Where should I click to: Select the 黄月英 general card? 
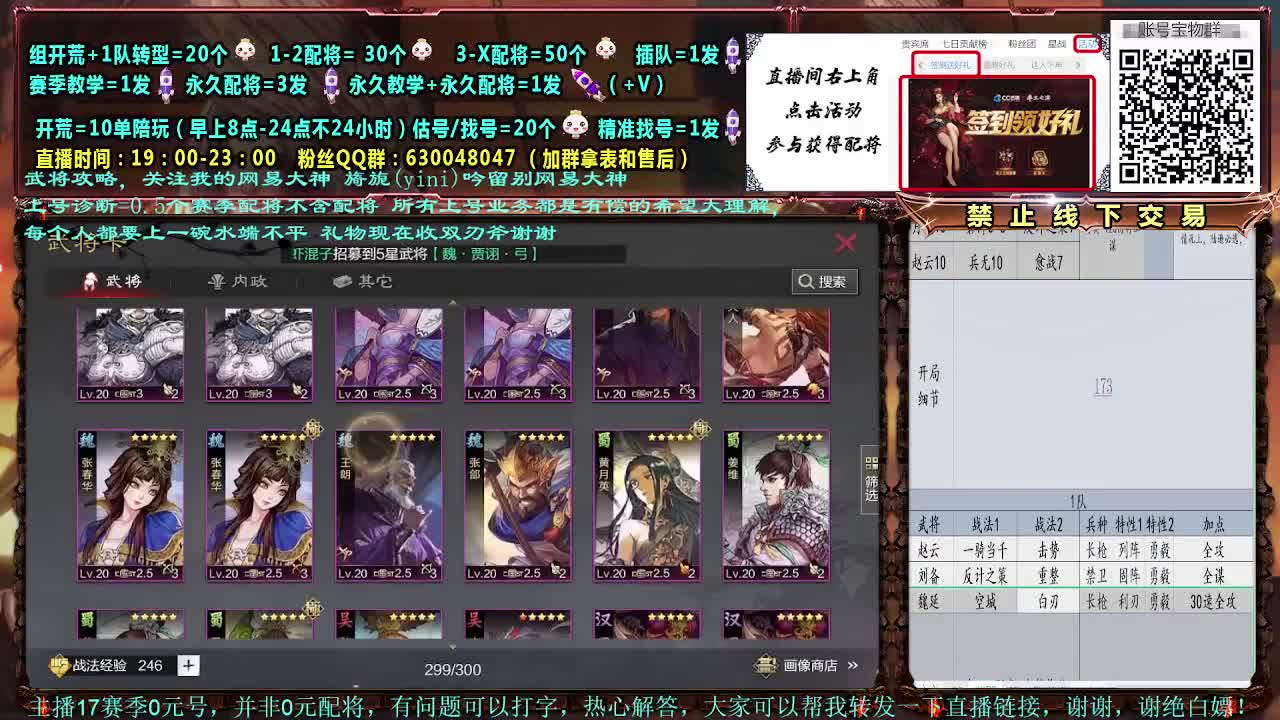coord(647,506)
